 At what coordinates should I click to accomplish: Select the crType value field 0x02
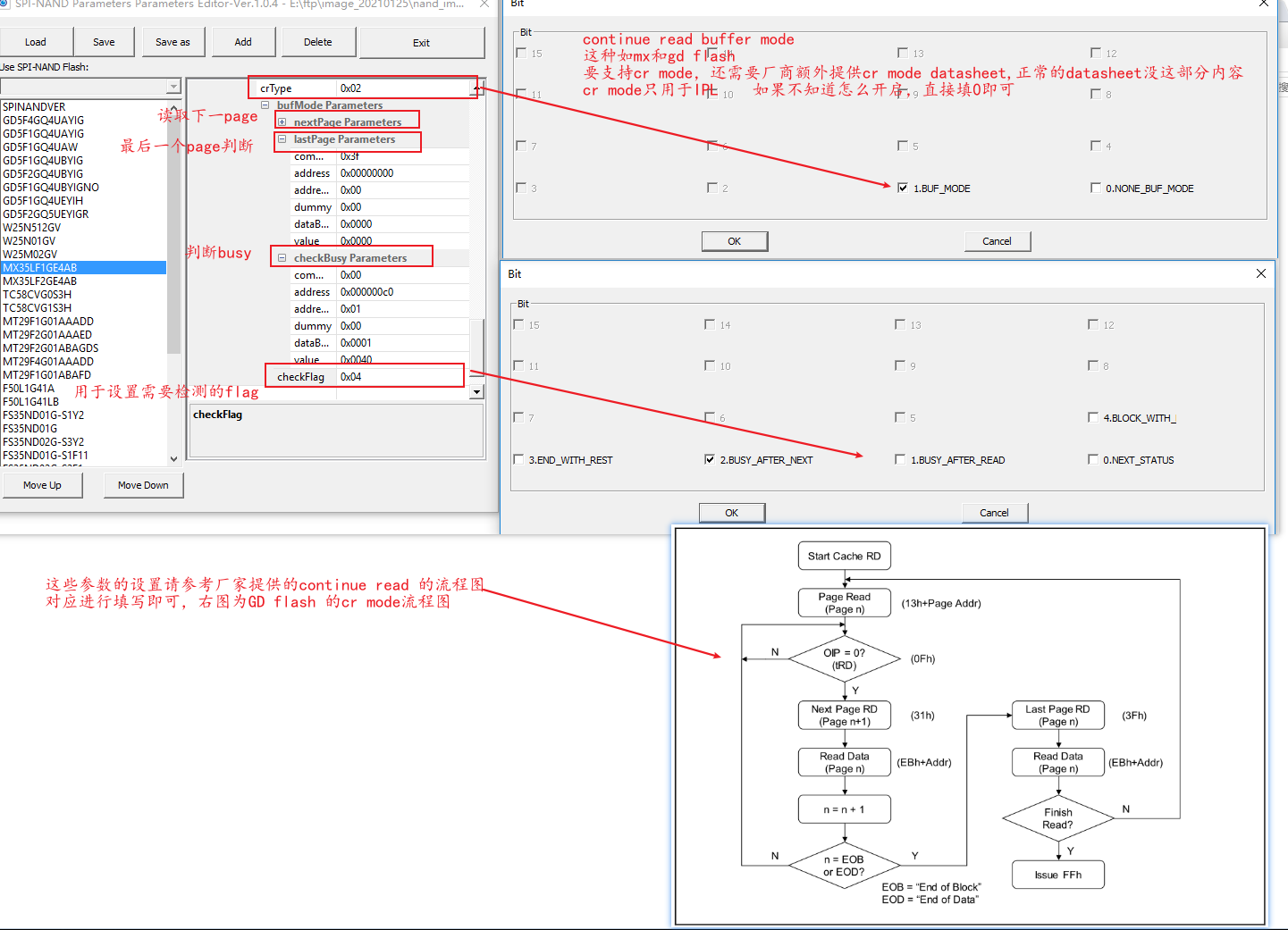[x=404, y=88]
